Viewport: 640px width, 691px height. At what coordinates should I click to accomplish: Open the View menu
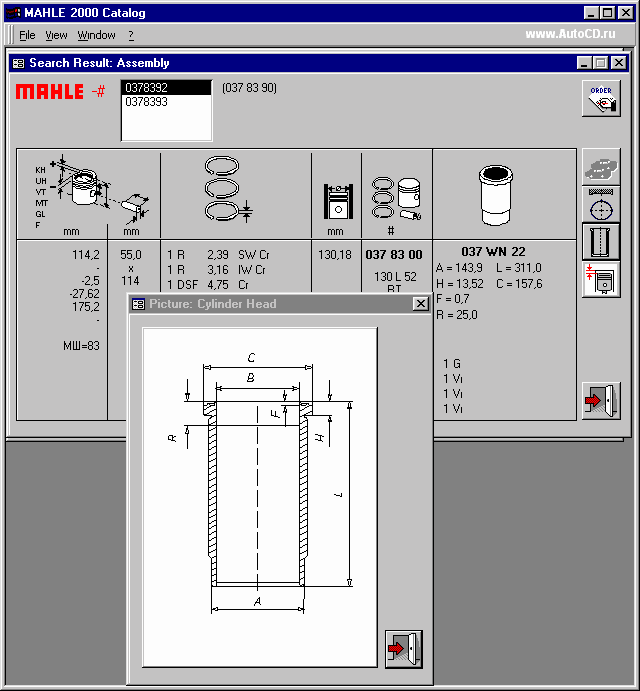(x=56, y=35)
